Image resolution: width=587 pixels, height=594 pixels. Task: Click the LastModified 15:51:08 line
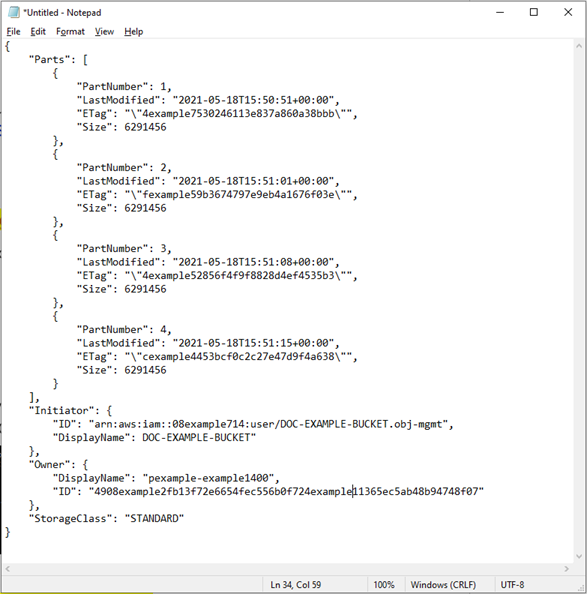[x=208, y=262]
